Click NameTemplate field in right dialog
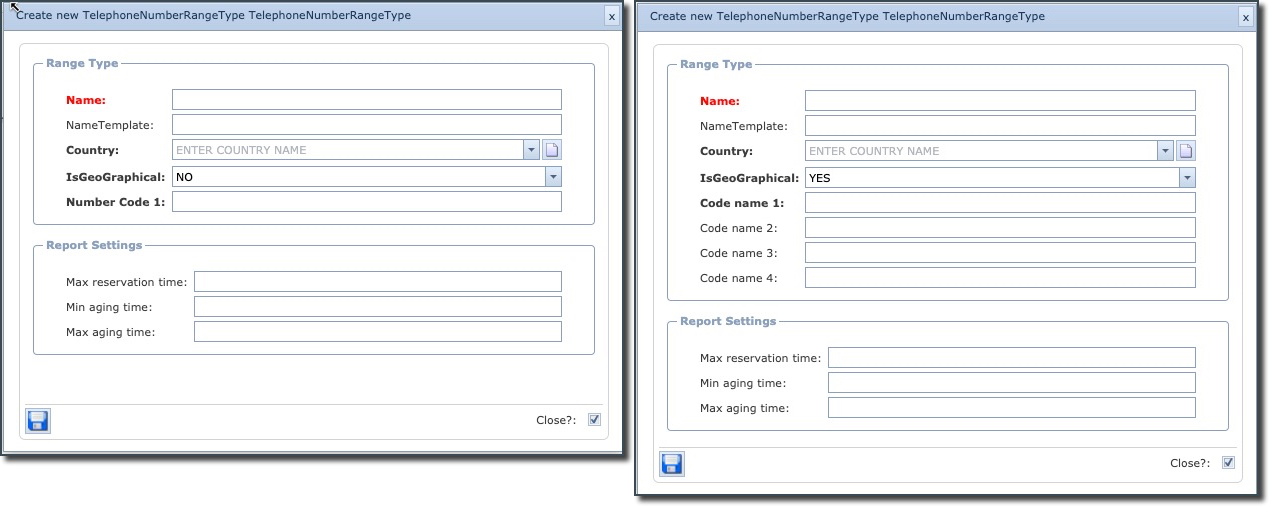The width and height of the screenshot is (1269, 506). pos(1000,126)
